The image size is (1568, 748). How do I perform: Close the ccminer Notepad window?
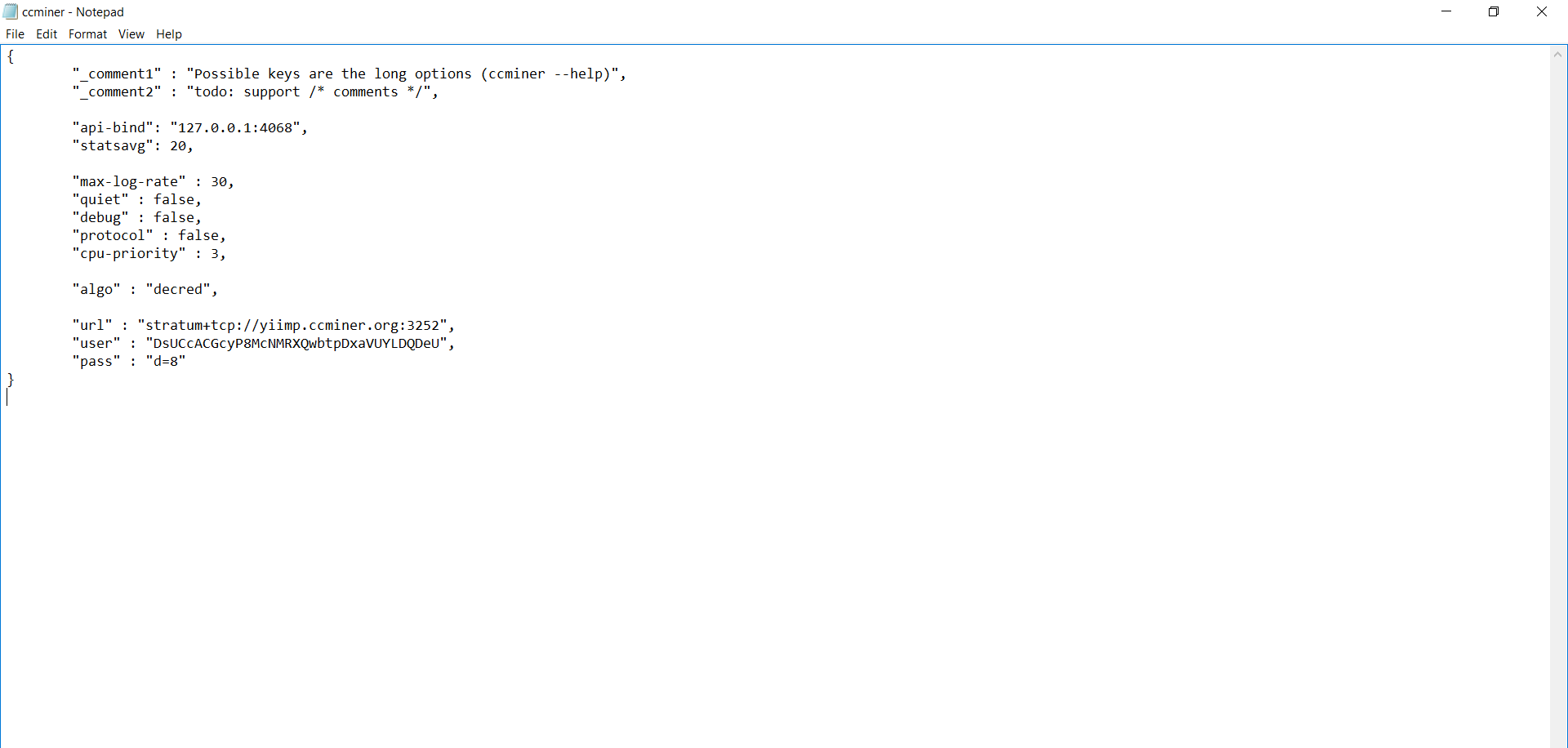1542,11
